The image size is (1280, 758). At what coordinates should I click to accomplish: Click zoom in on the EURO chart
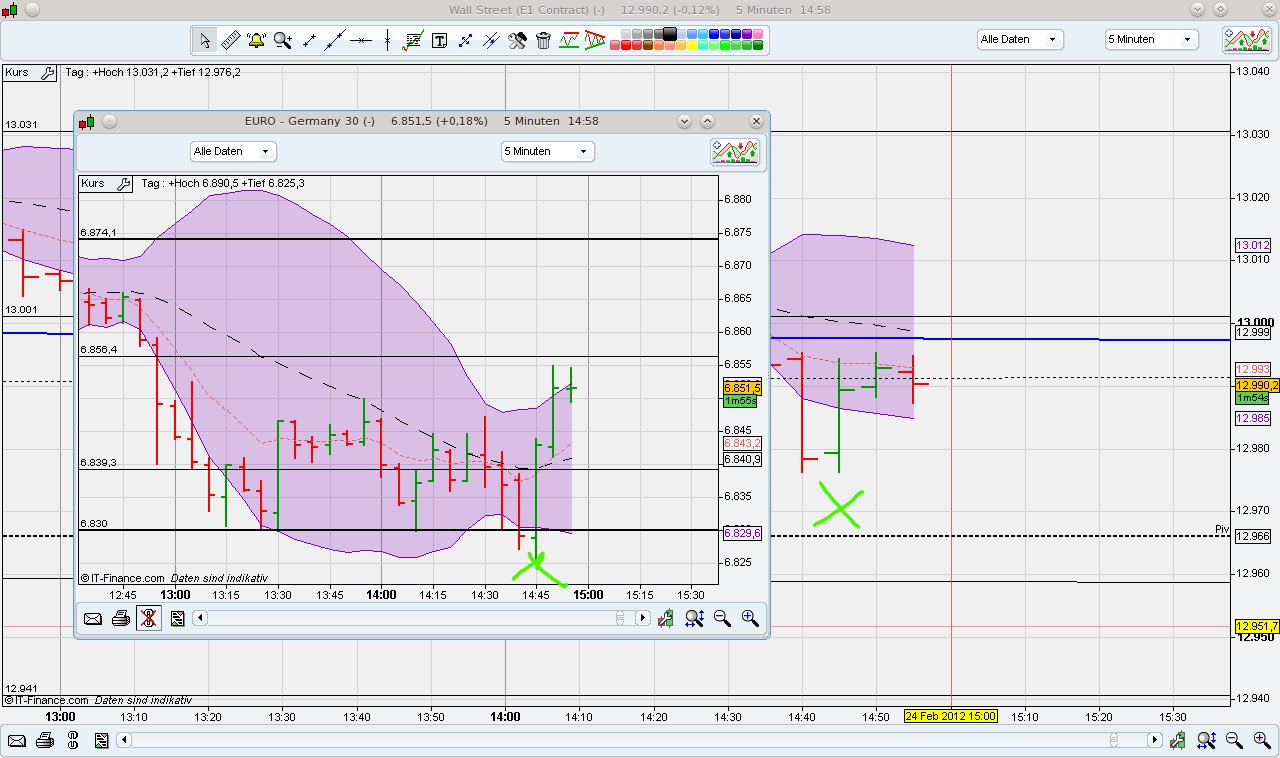tap(750, 618)
